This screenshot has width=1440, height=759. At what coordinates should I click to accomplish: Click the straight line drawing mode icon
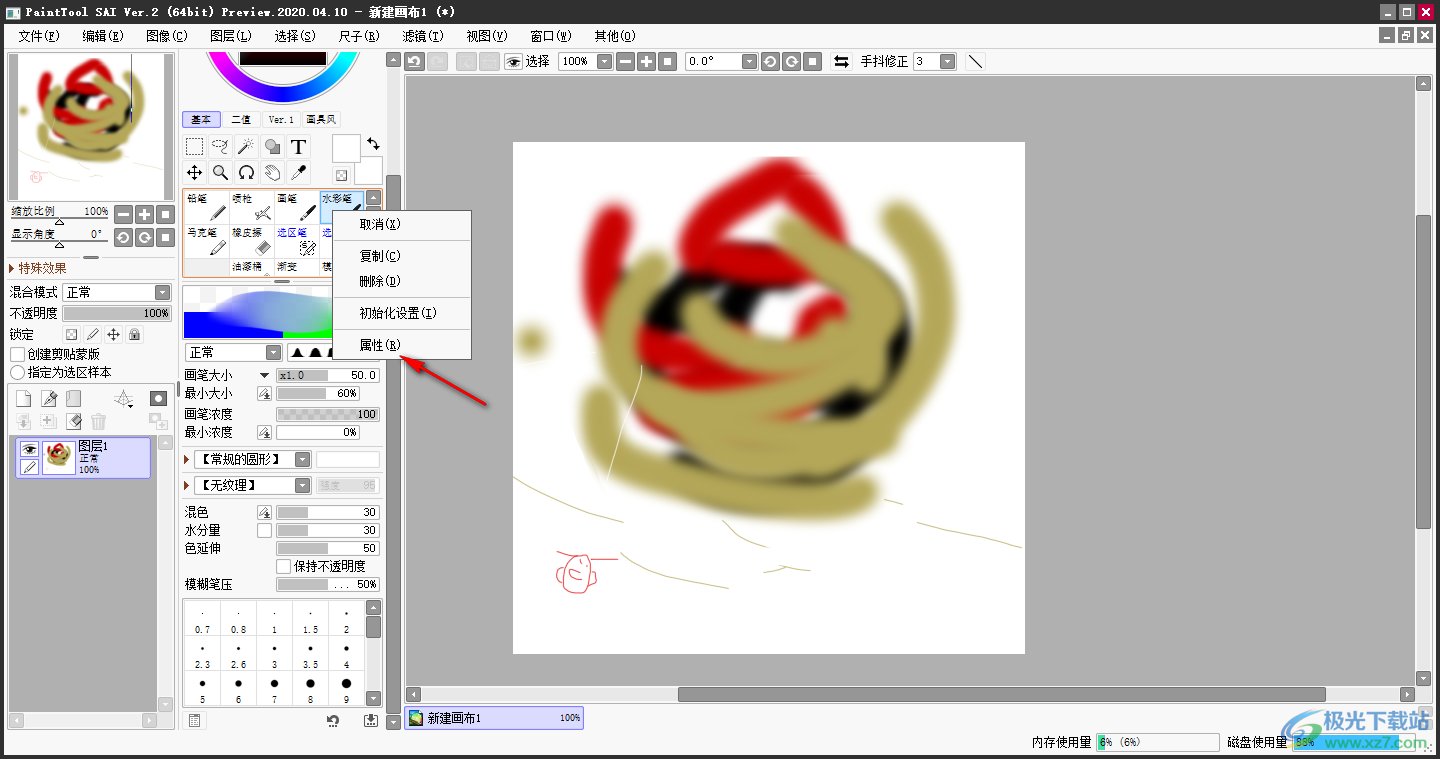976,61
